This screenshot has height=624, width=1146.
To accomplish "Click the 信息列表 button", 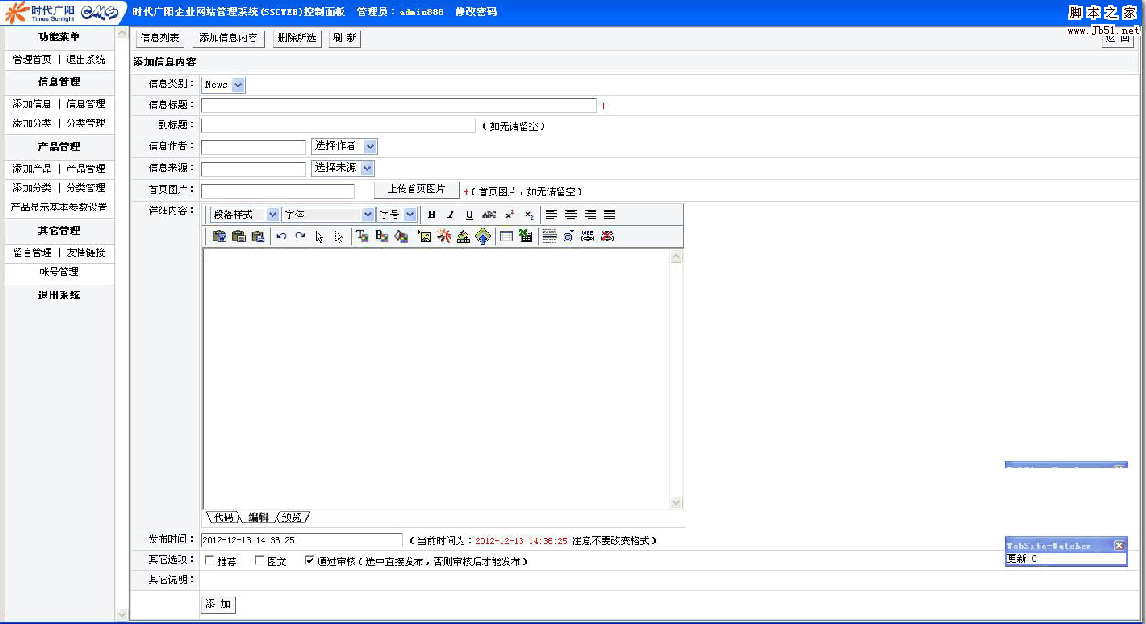I will tap(160, 38).
